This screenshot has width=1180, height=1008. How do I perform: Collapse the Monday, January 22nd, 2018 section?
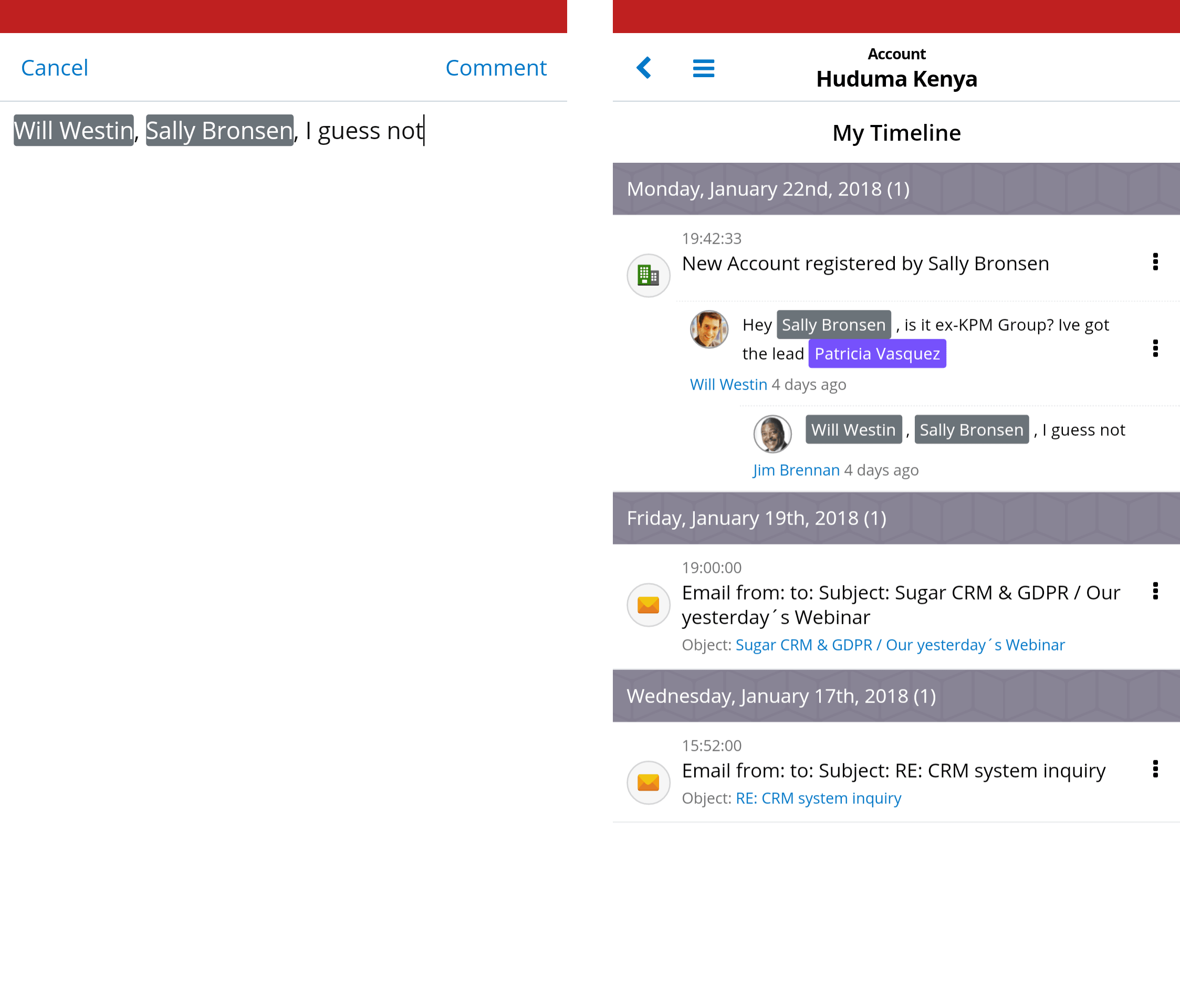[896, 188]
